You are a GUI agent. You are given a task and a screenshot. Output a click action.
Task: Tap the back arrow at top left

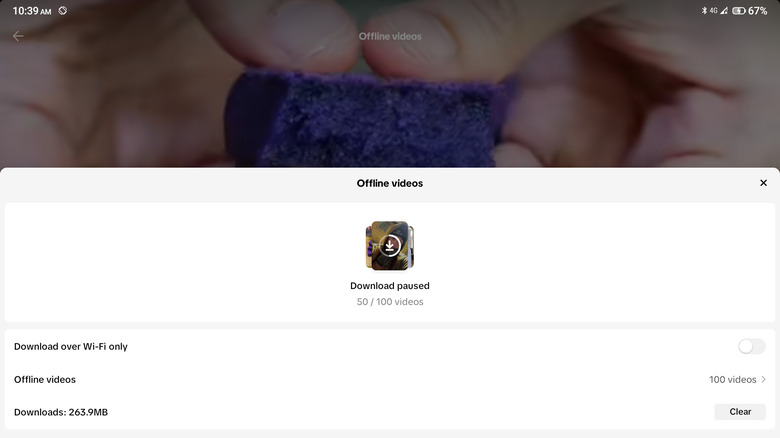point(18,36)
